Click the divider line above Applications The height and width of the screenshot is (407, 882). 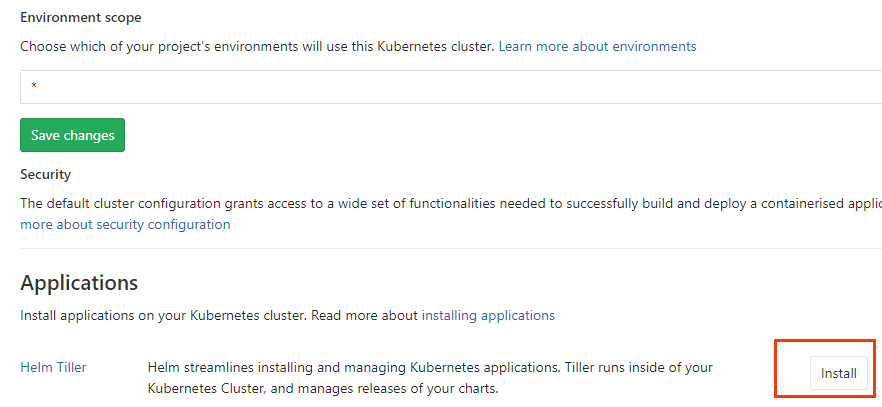pyautogui.click(x=450, y=248)
